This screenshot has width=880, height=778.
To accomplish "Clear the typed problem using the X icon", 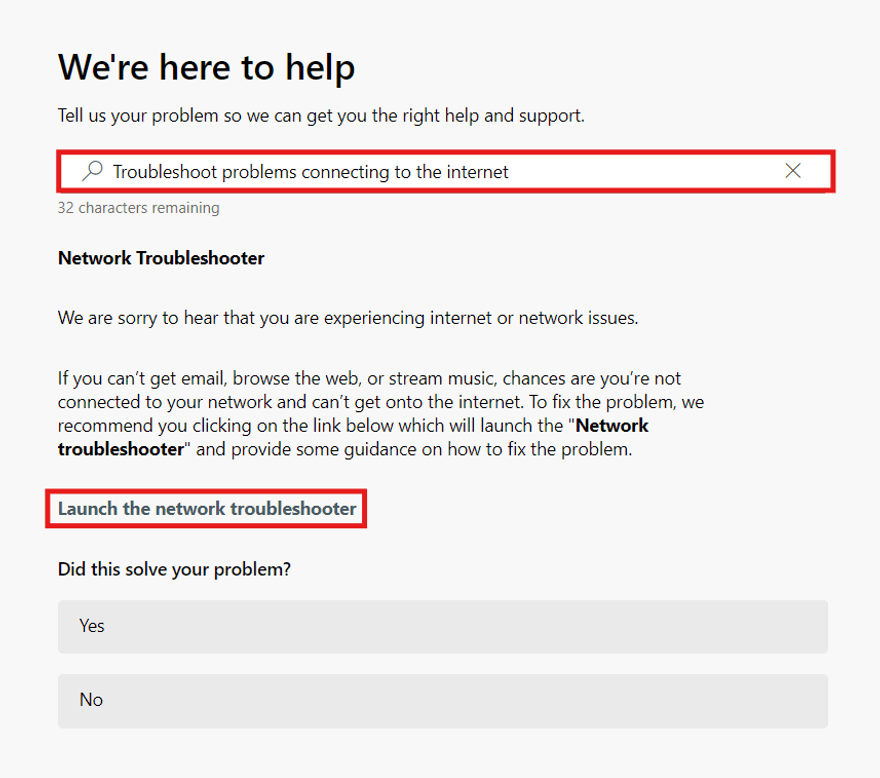I will click(793, 170).
